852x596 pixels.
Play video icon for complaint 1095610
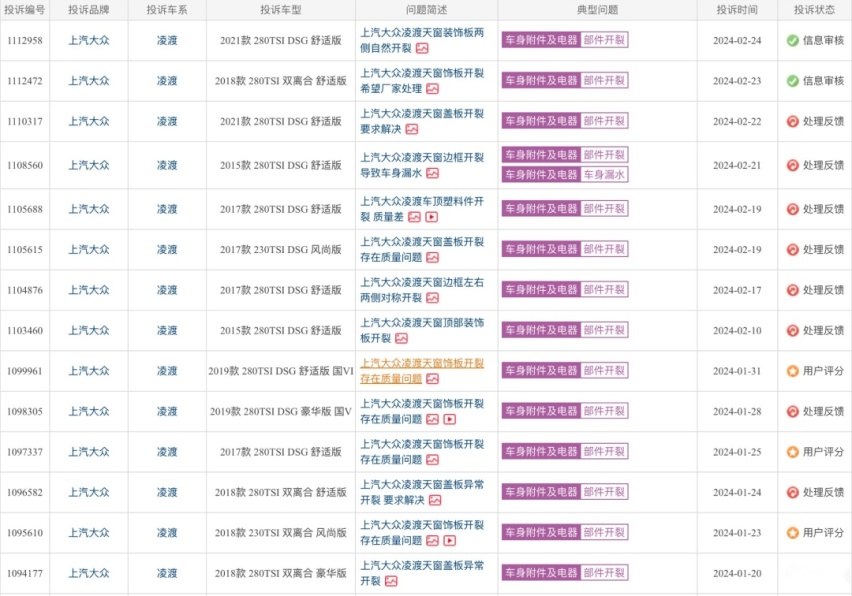pos(449,541)
